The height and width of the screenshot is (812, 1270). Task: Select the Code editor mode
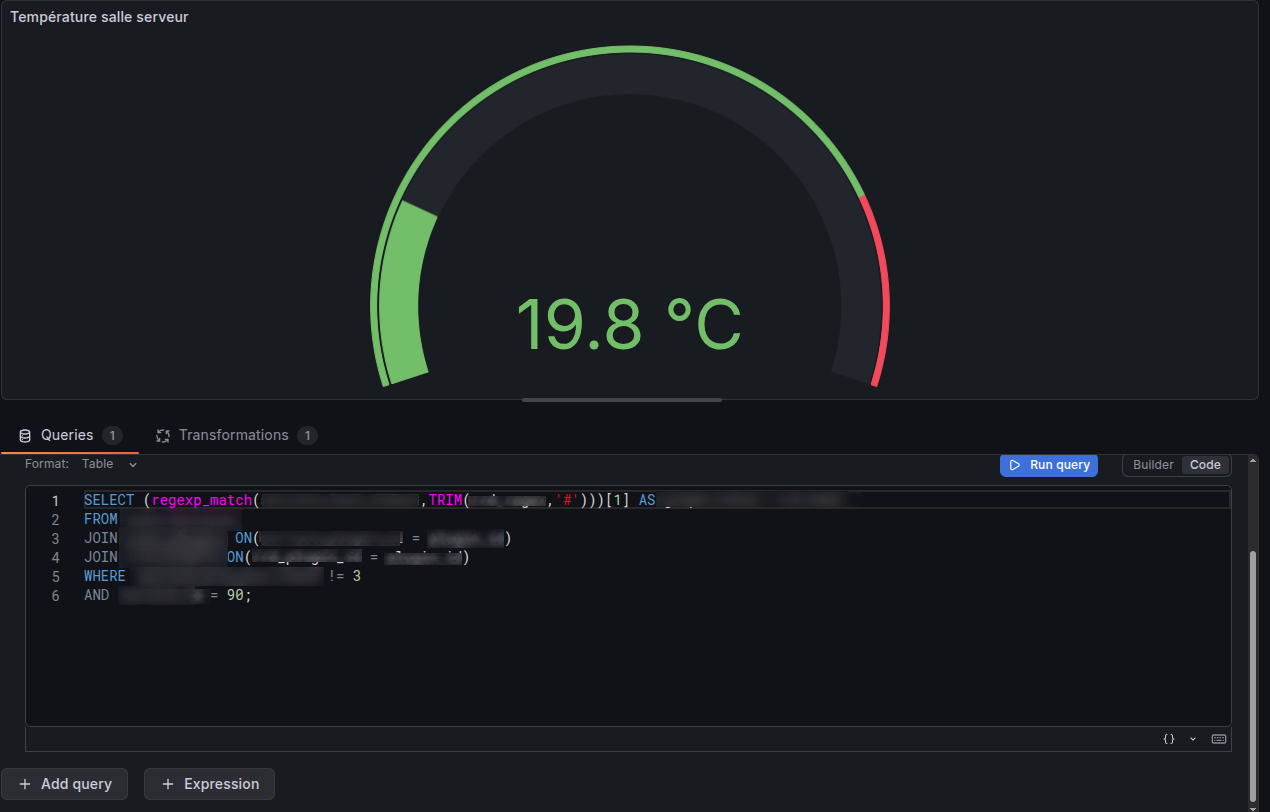(1205, 465)
